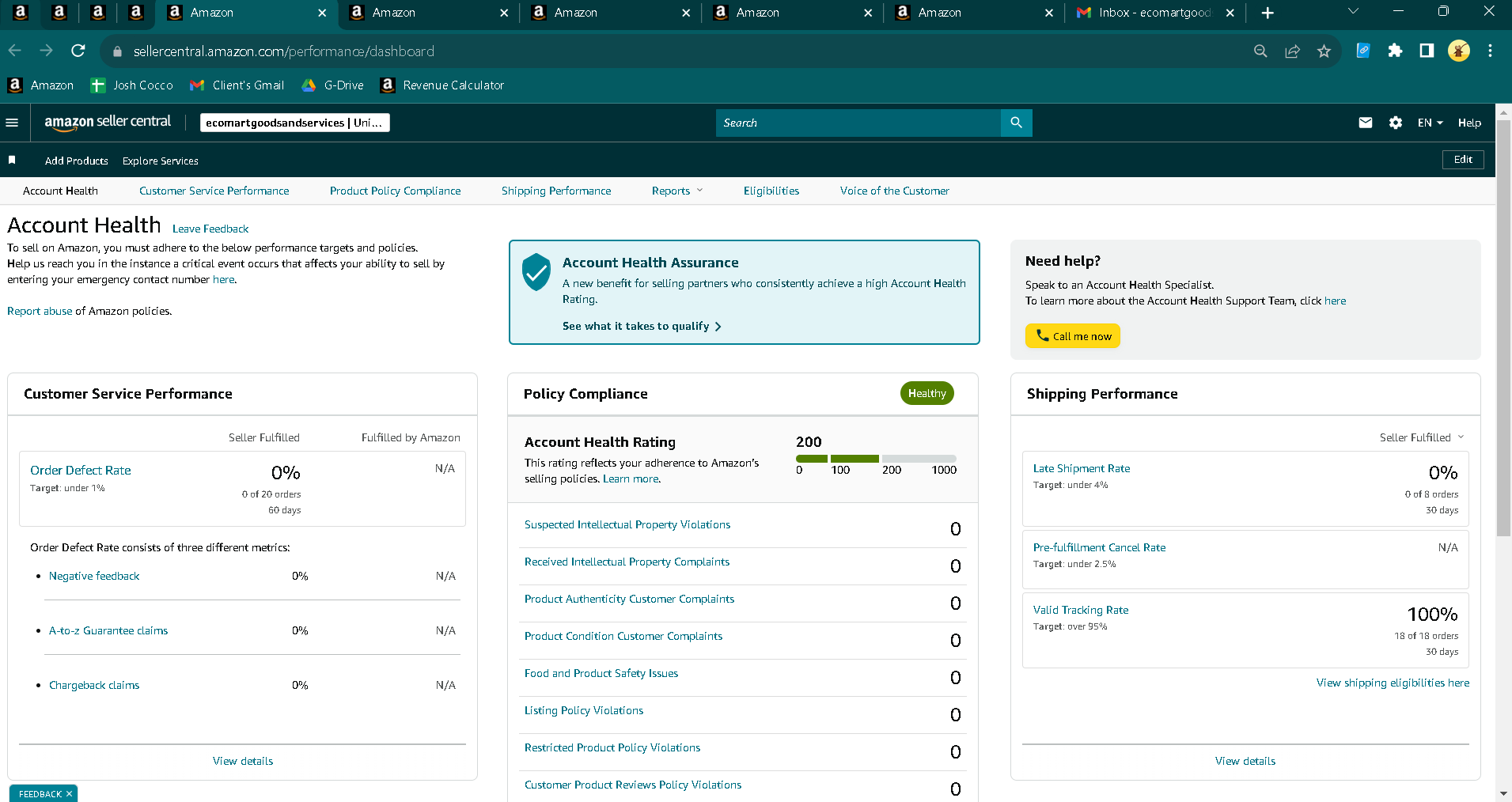Click Add Products
This screenshot has width=1512, height=802.
(77, 161)
